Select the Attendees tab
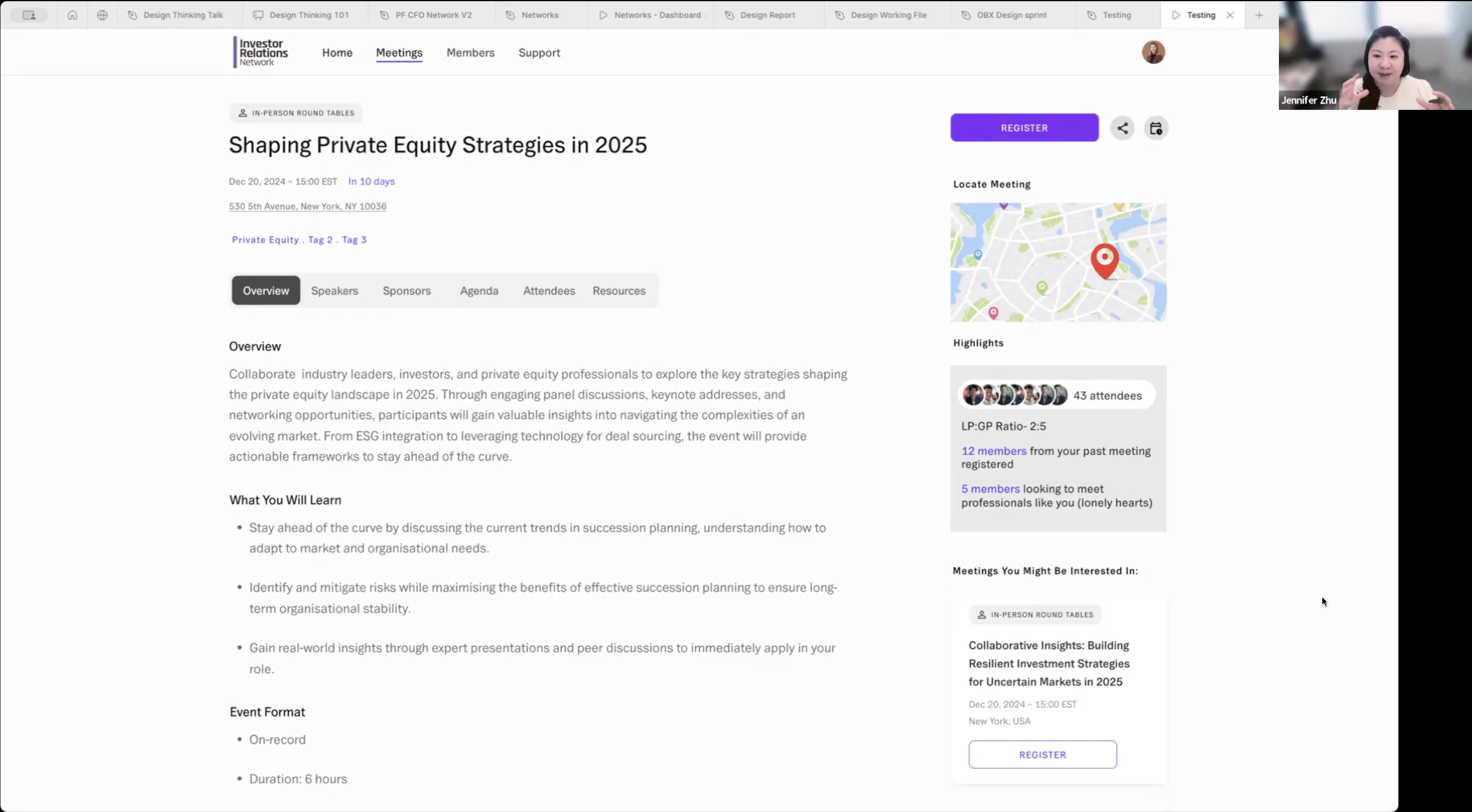Screen dimensions: 1472x812 point(548,291)
